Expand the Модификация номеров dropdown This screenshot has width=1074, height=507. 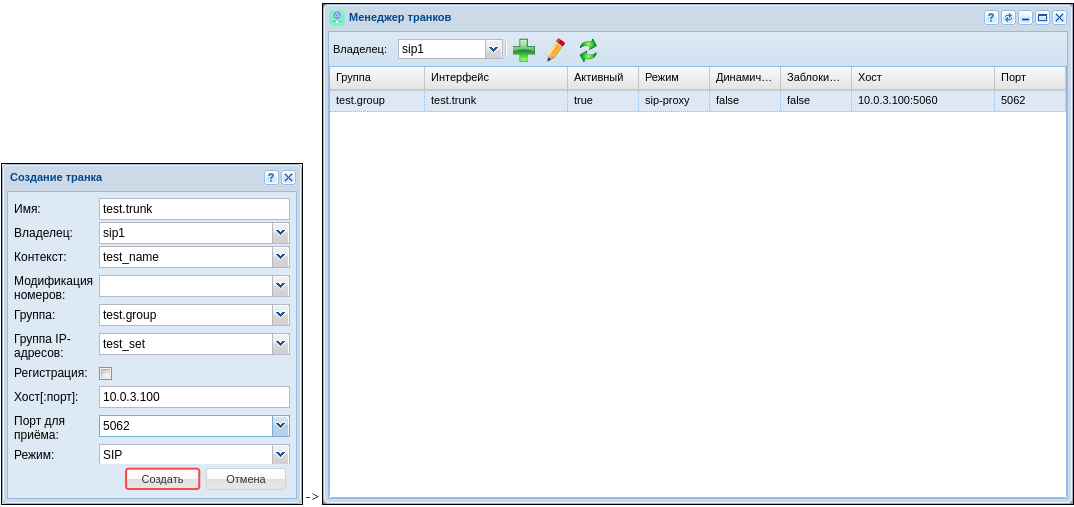point(281,286)
